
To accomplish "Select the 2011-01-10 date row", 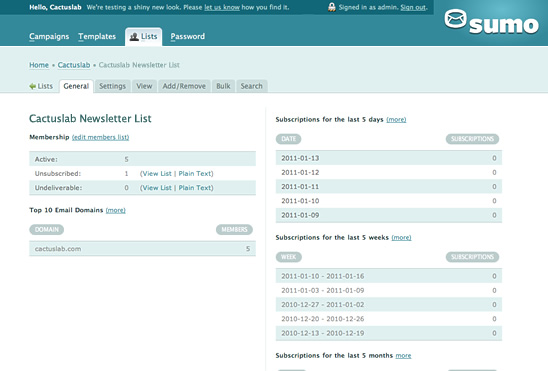I will (x=389, y=201).
